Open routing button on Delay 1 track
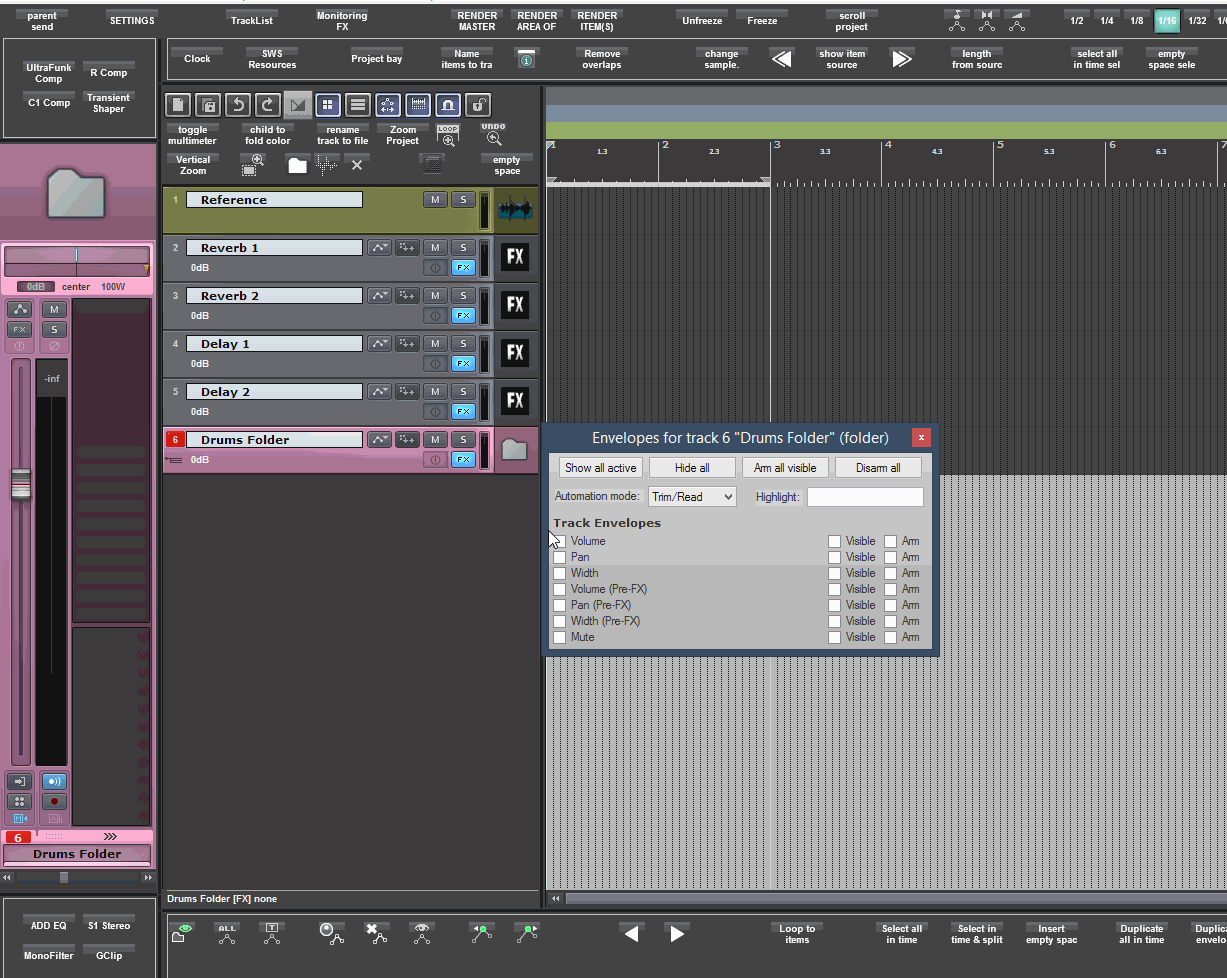1227x978 pixels. click(x=406, y=344)
